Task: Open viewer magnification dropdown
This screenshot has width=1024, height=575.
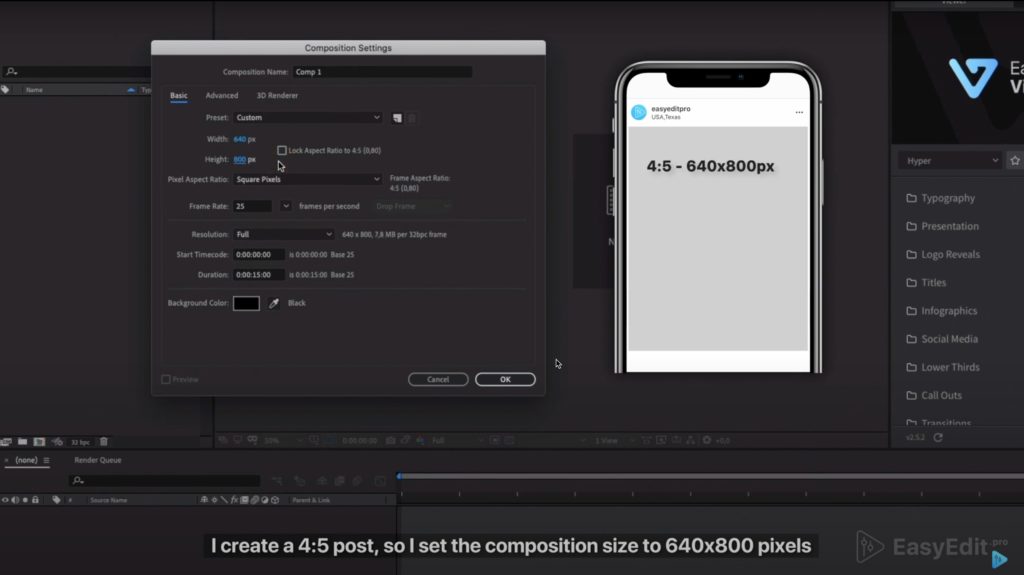Action: click(x=283, y=440)
